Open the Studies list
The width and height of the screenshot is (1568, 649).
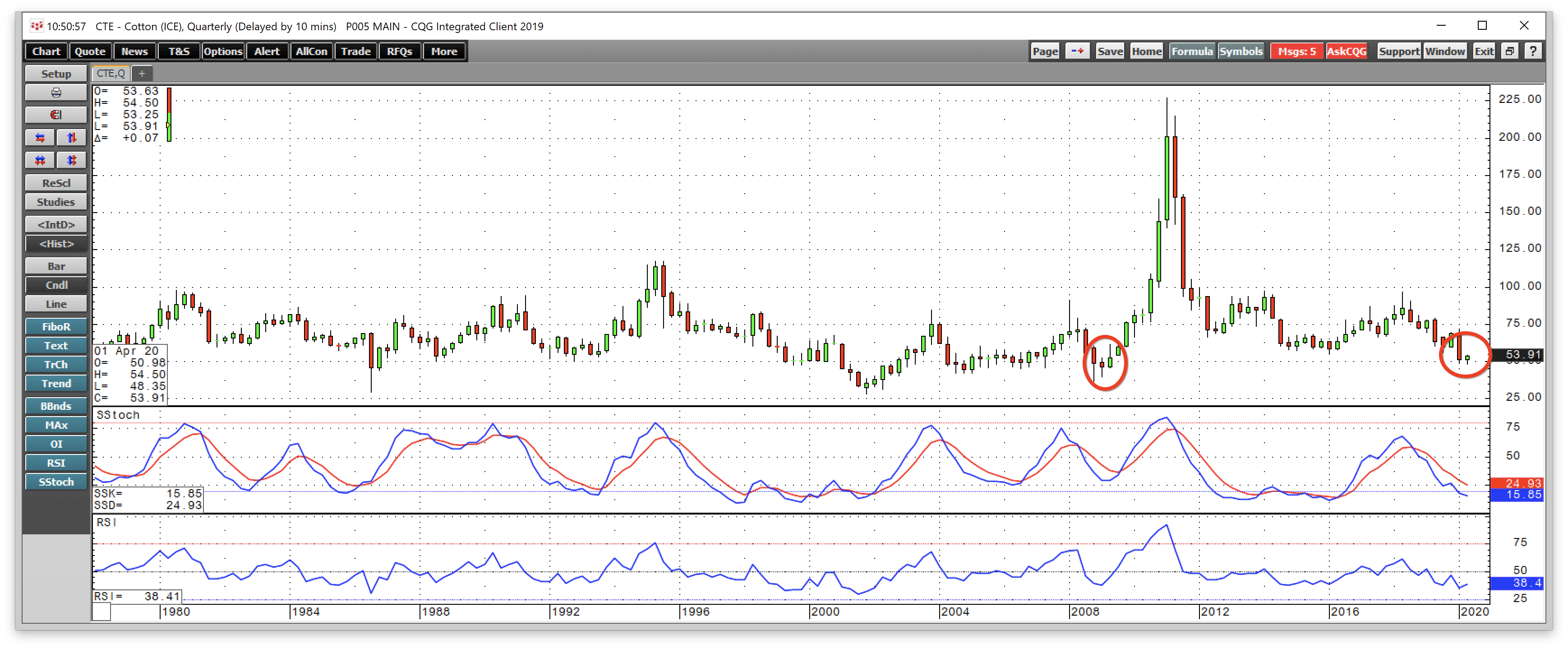56,202
